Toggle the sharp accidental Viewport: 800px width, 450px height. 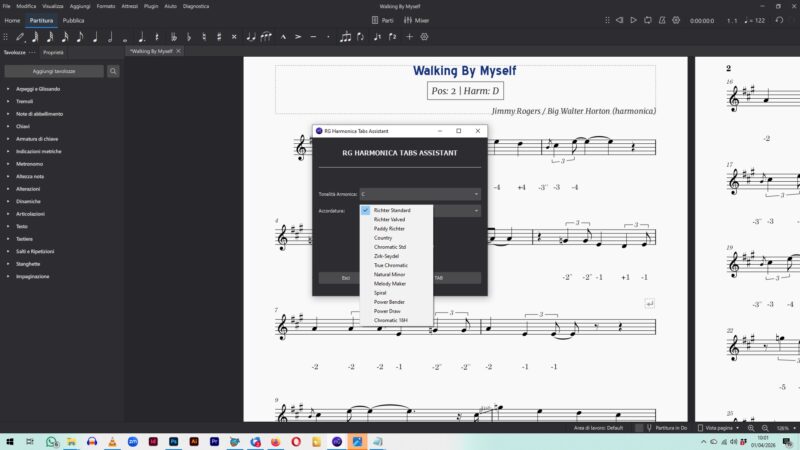(x=219, y=37)
